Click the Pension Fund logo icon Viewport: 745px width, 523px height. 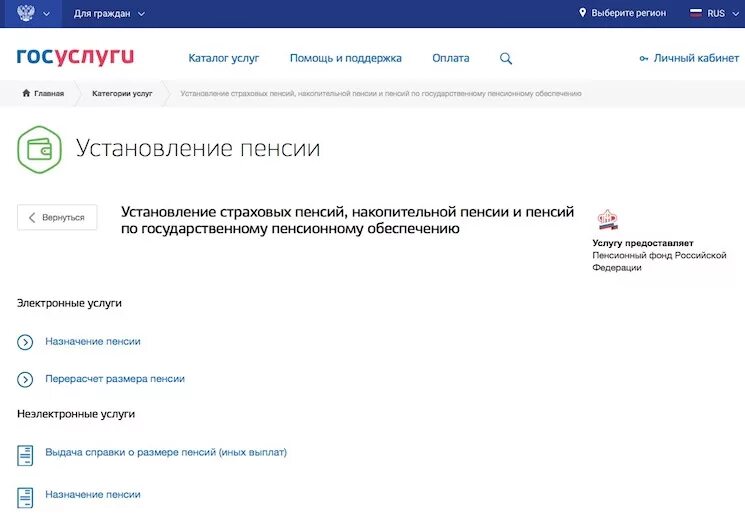pos(607,220)
